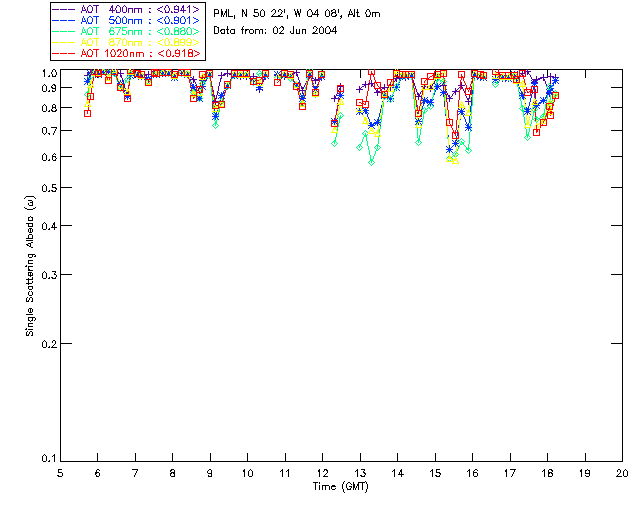Click the 9 tick label on x-axis

210,473
